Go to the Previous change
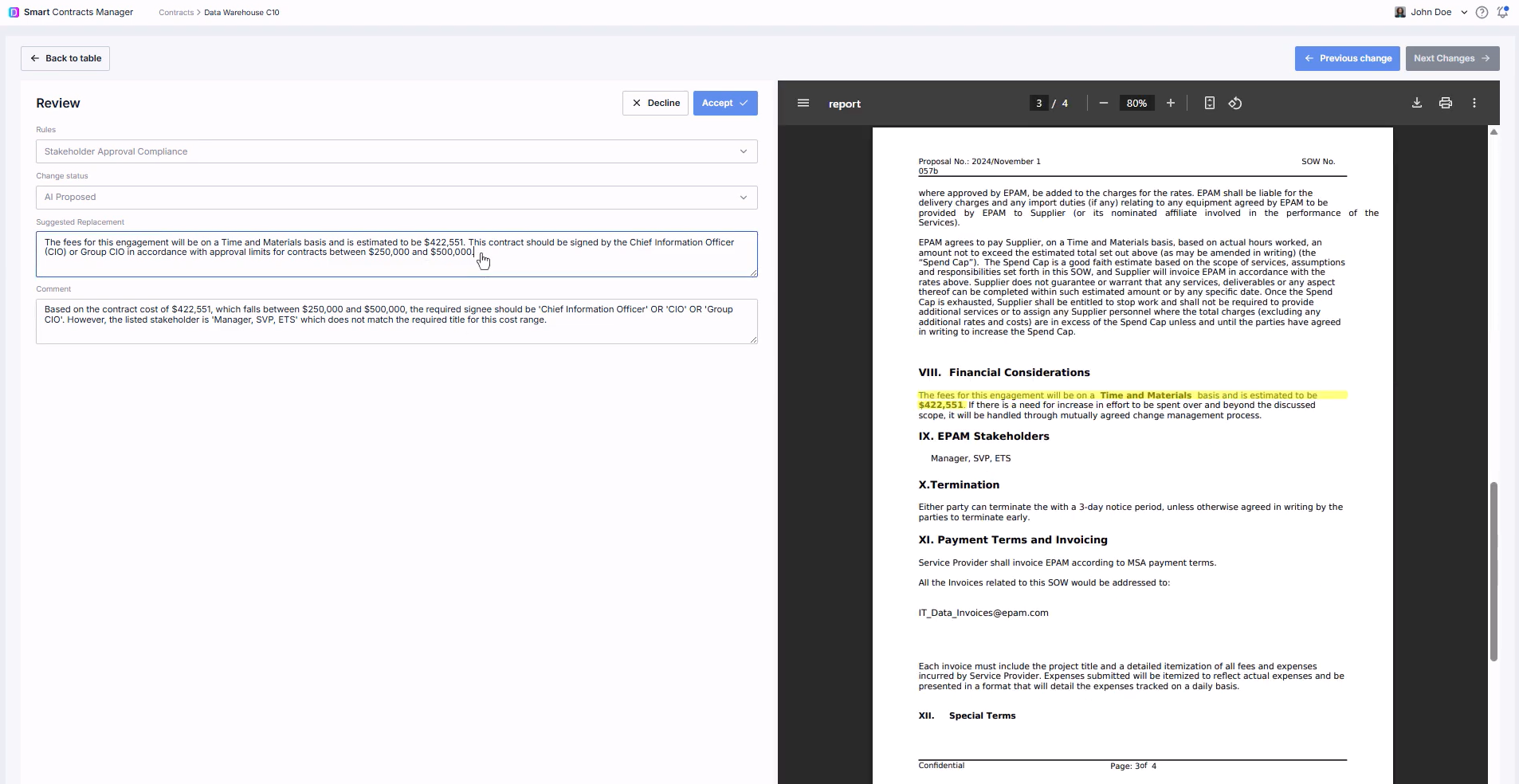Image resolution: width=1519 pixels, height=784 pixels. 1347,58
